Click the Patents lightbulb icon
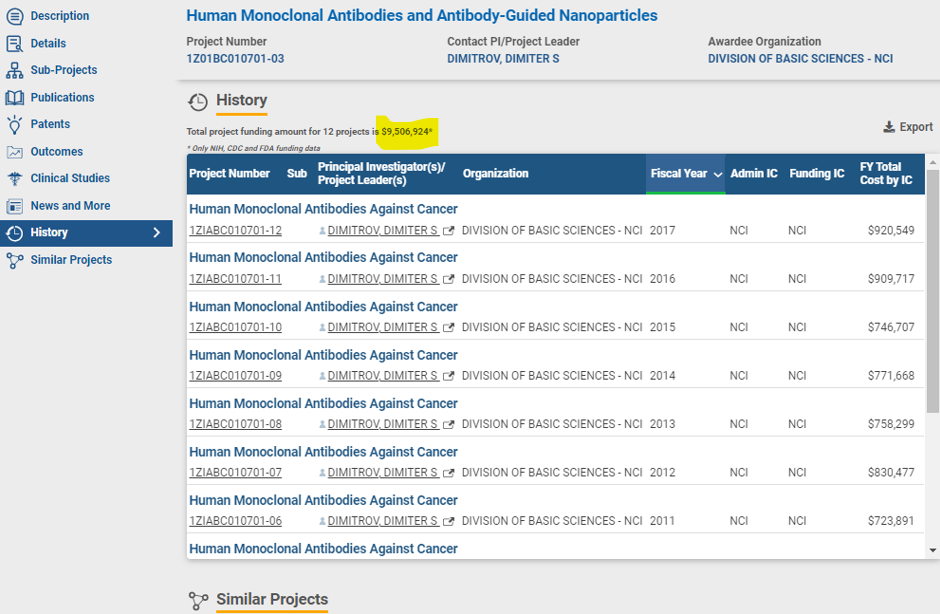940x614 pixels. point(14,124)
